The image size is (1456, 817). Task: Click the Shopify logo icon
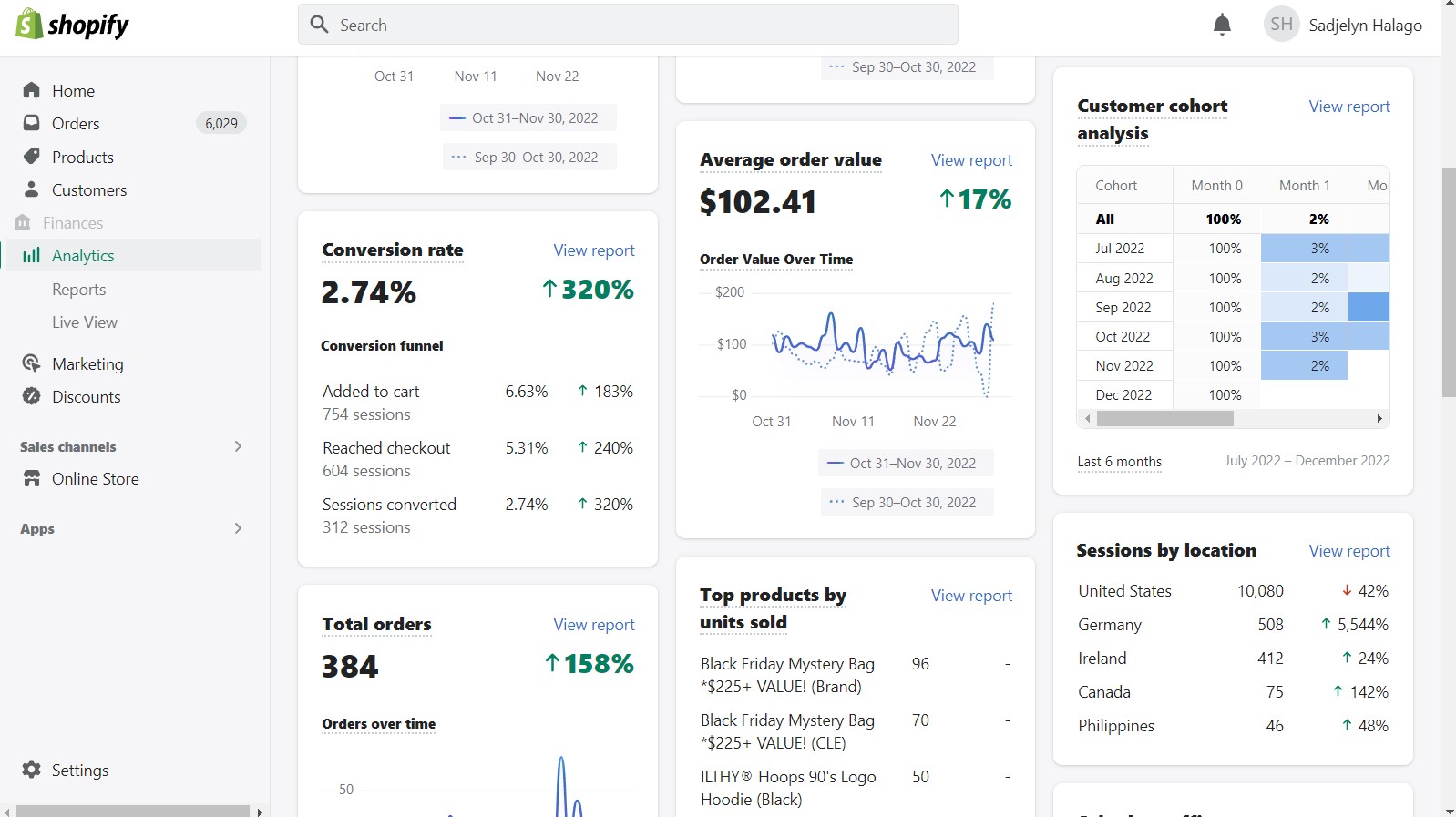tap(30, 25)
